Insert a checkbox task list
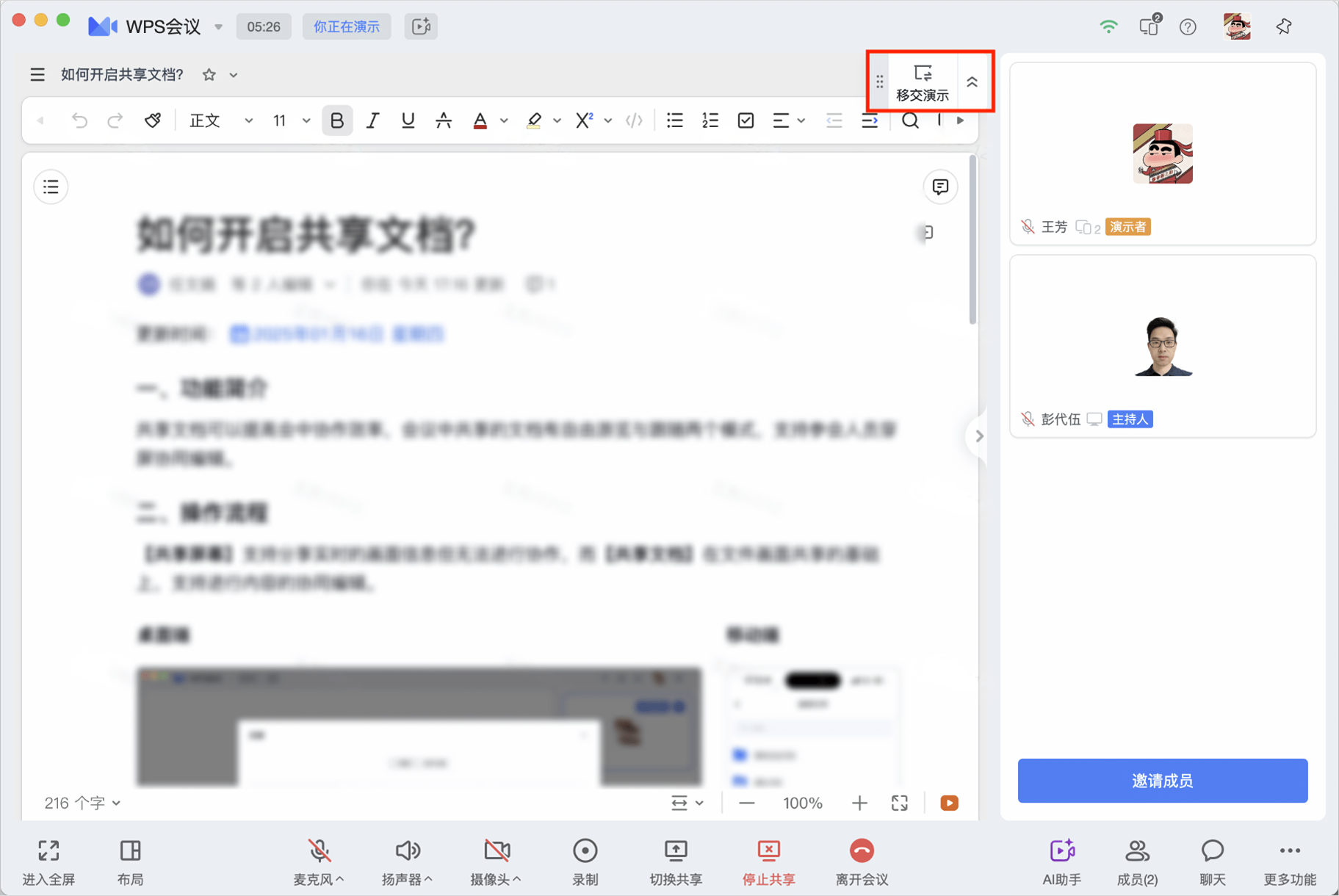This screenshot has height=896, width=1339. click(746, 120)
